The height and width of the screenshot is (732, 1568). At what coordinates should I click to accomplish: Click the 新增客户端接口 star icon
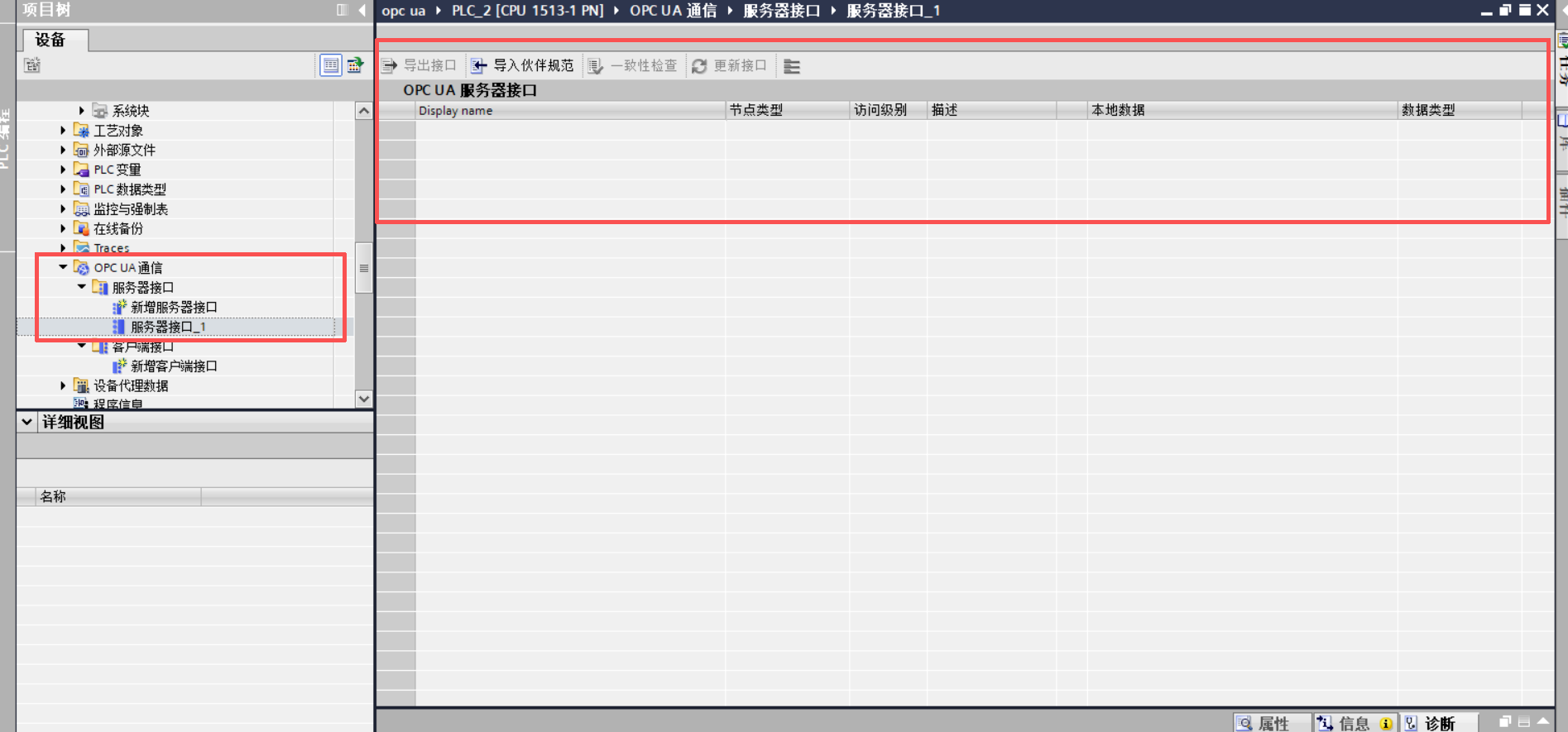tap(119, 366)
